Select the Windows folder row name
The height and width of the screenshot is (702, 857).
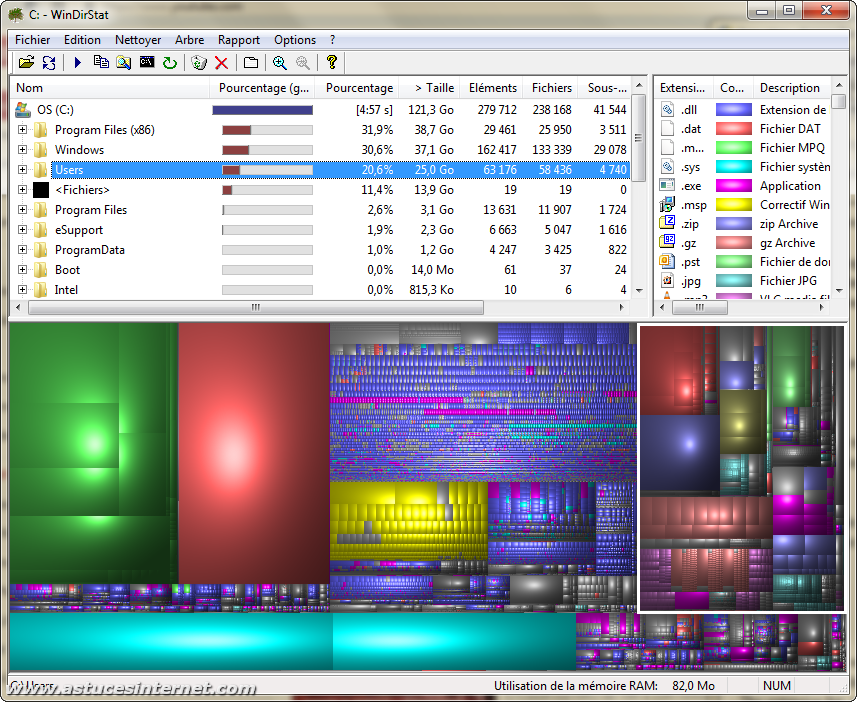pyautogui.click(x=79, y=150)
